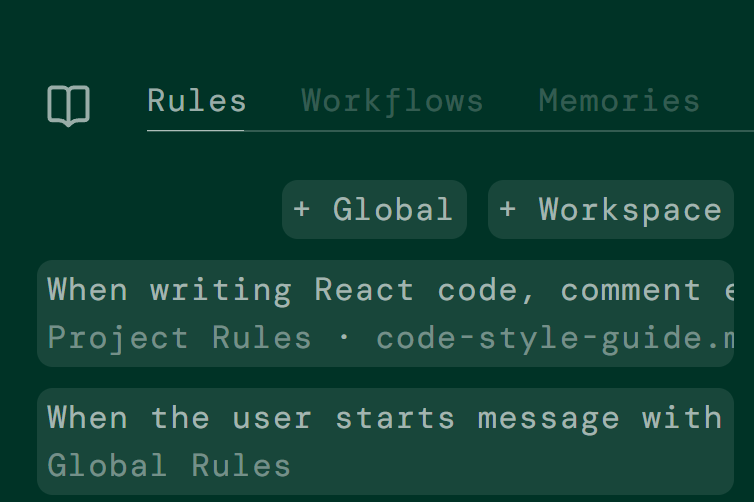The height and width of the screenshot is (502, 754).
Task: Click the plus sign on the Global button
Action: (301, 210)
